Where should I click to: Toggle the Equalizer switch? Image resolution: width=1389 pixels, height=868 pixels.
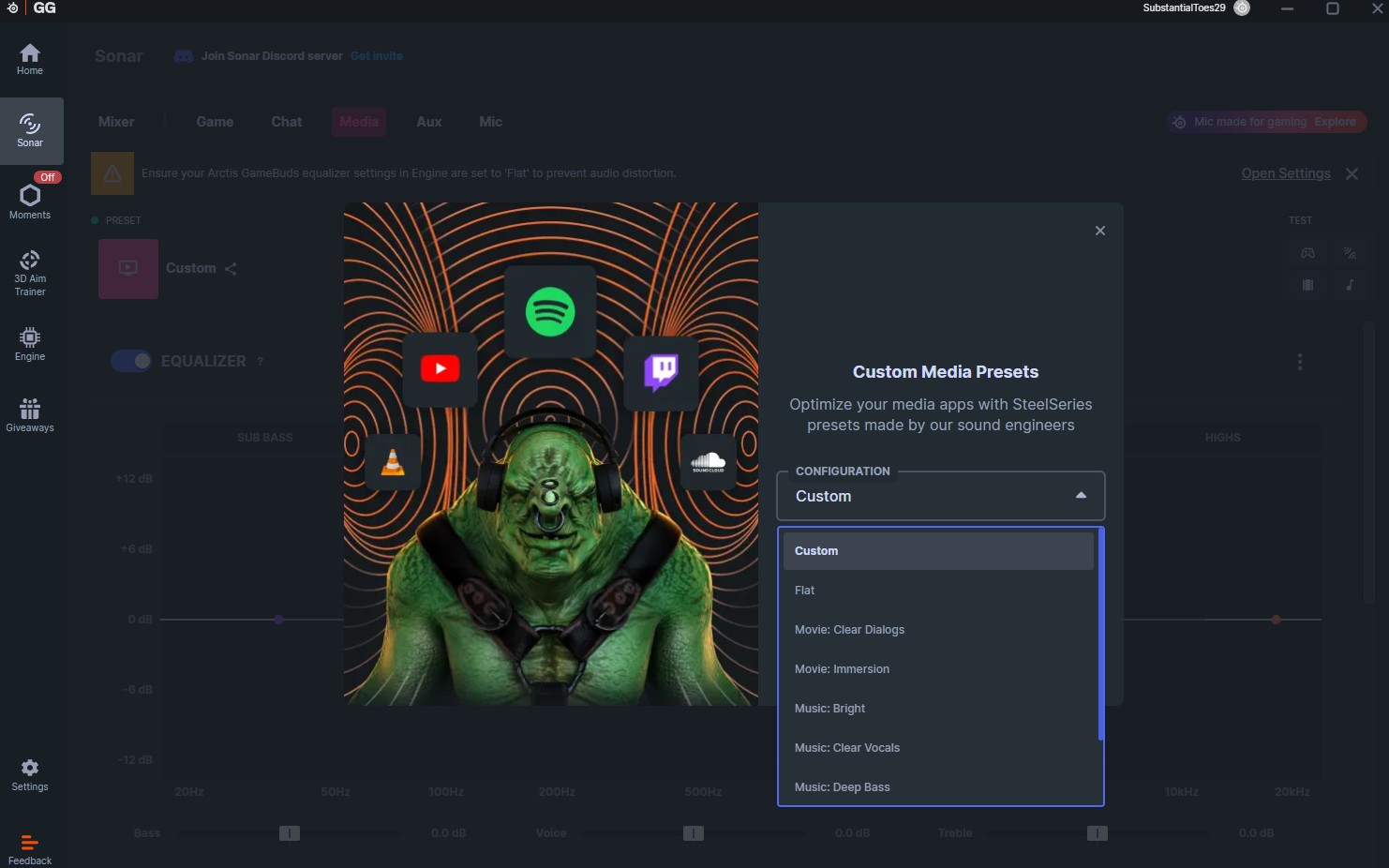point(131,361)
